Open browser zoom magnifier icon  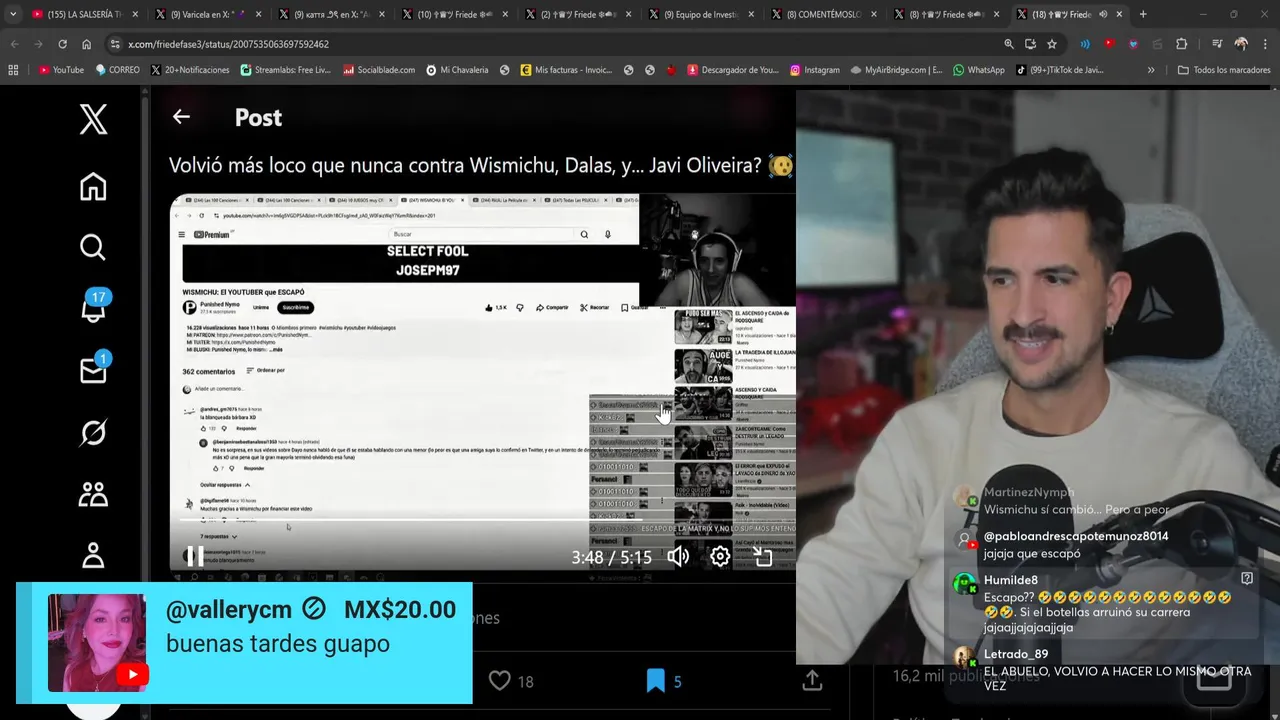pos(1009,44)
